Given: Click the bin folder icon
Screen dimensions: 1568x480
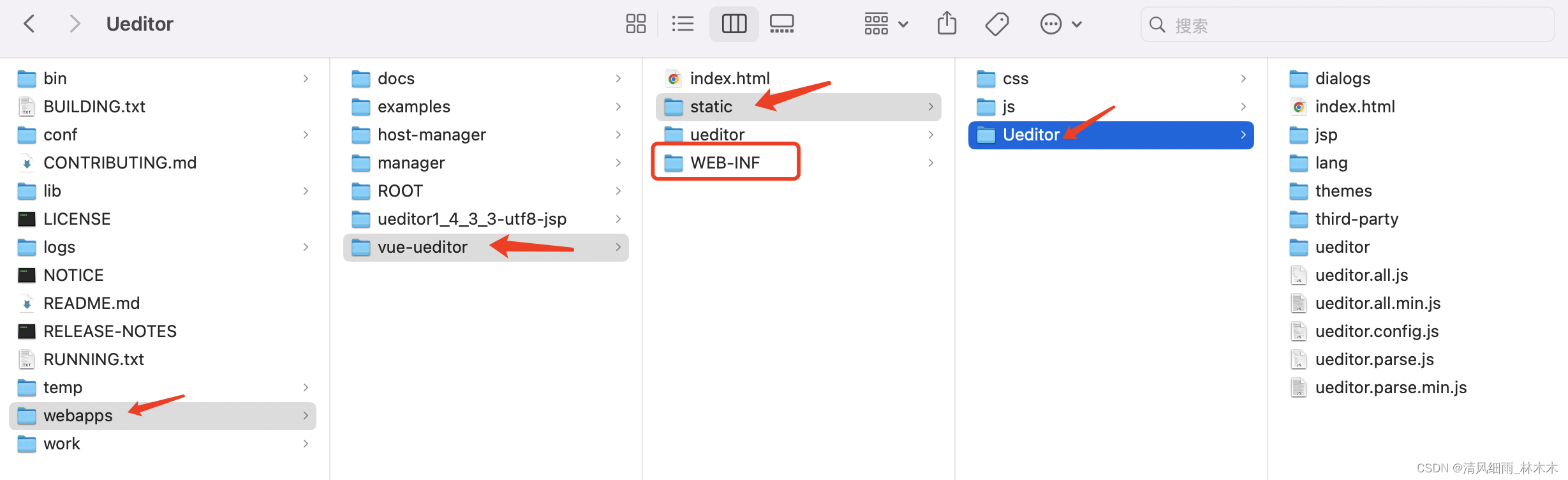Looking at the screenshot, I should click(27, 79).
